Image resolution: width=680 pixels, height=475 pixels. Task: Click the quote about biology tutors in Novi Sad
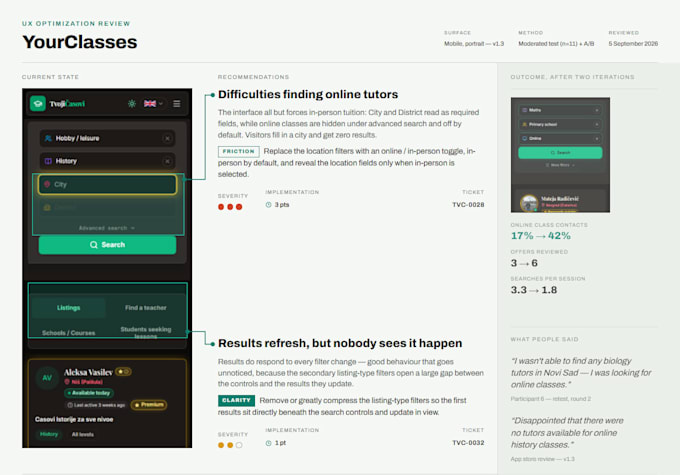pyautogui.click(x=581, y=373)
